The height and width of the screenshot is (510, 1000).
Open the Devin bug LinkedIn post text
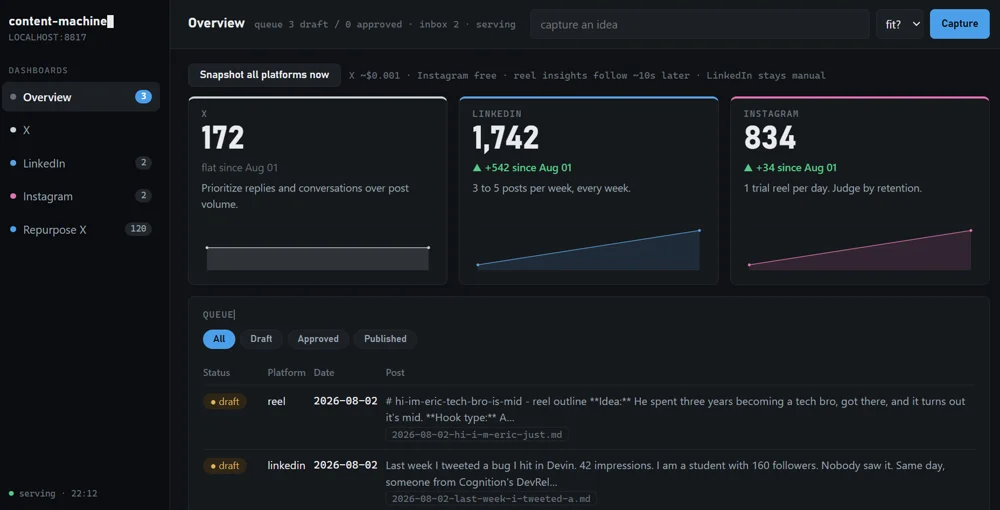665,474
